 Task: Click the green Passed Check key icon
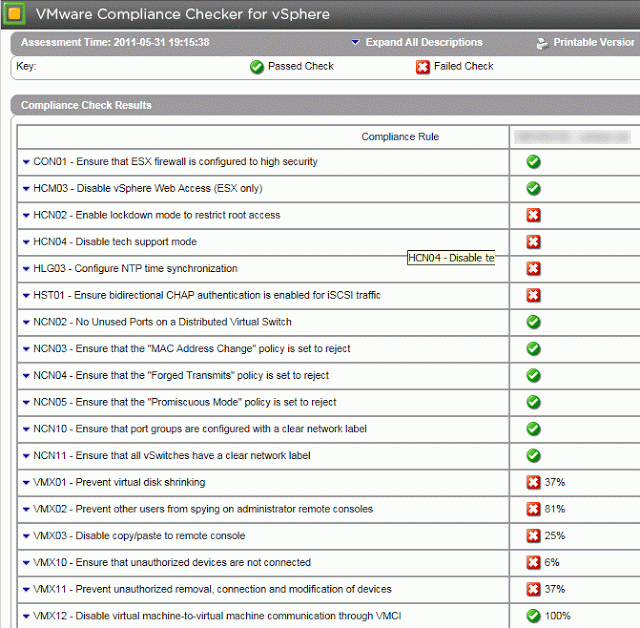tap(257, 67)
